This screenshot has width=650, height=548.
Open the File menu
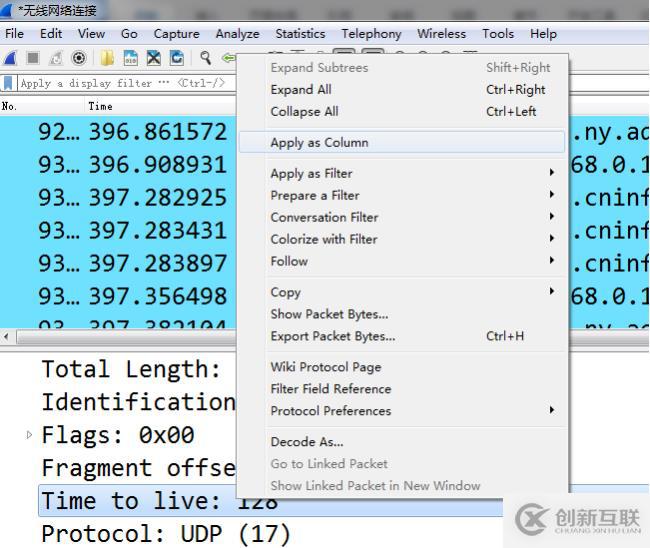15,34
